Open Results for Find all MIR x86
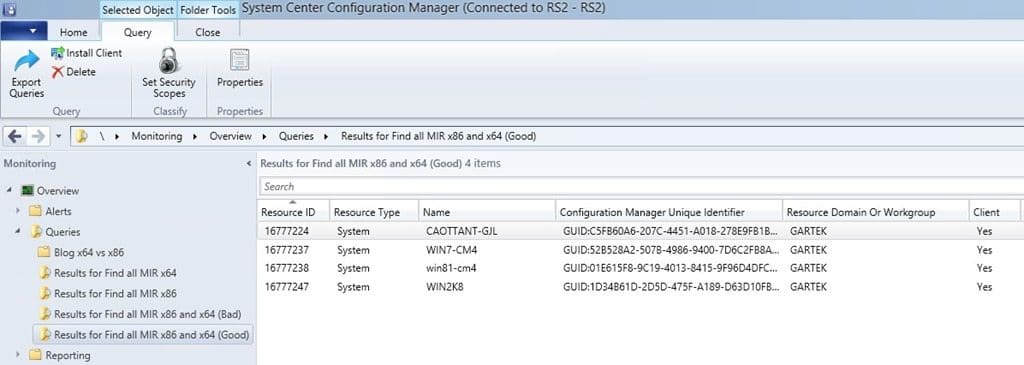Image resolution: width=1024 pixels, height=365 pixels. click(x=115, y=293)
